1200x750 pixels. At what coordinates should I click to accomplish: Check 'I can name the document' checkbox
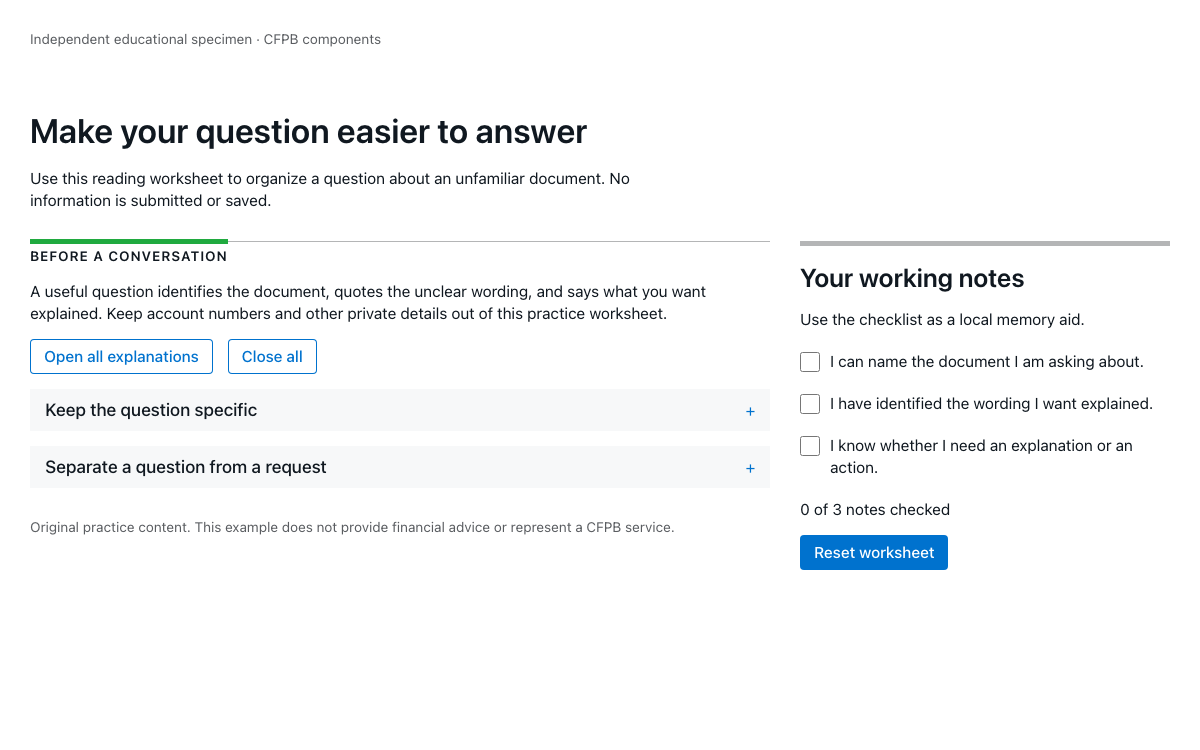(x=810, y=362)
